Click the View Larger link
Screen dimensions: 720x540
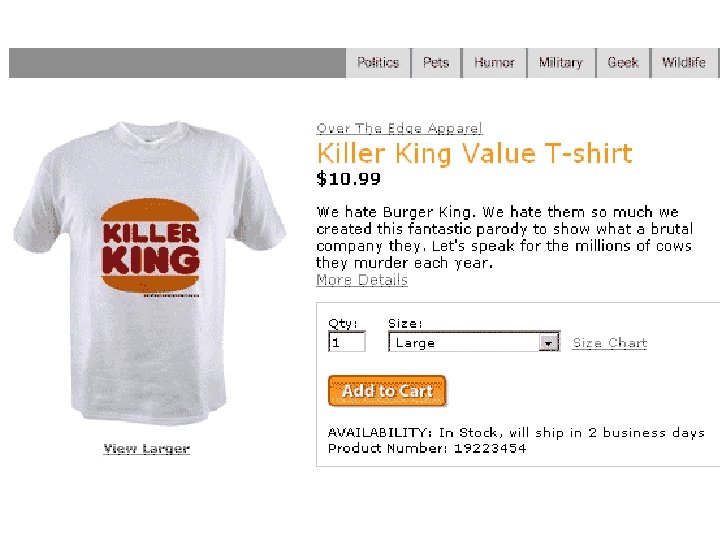146,449
